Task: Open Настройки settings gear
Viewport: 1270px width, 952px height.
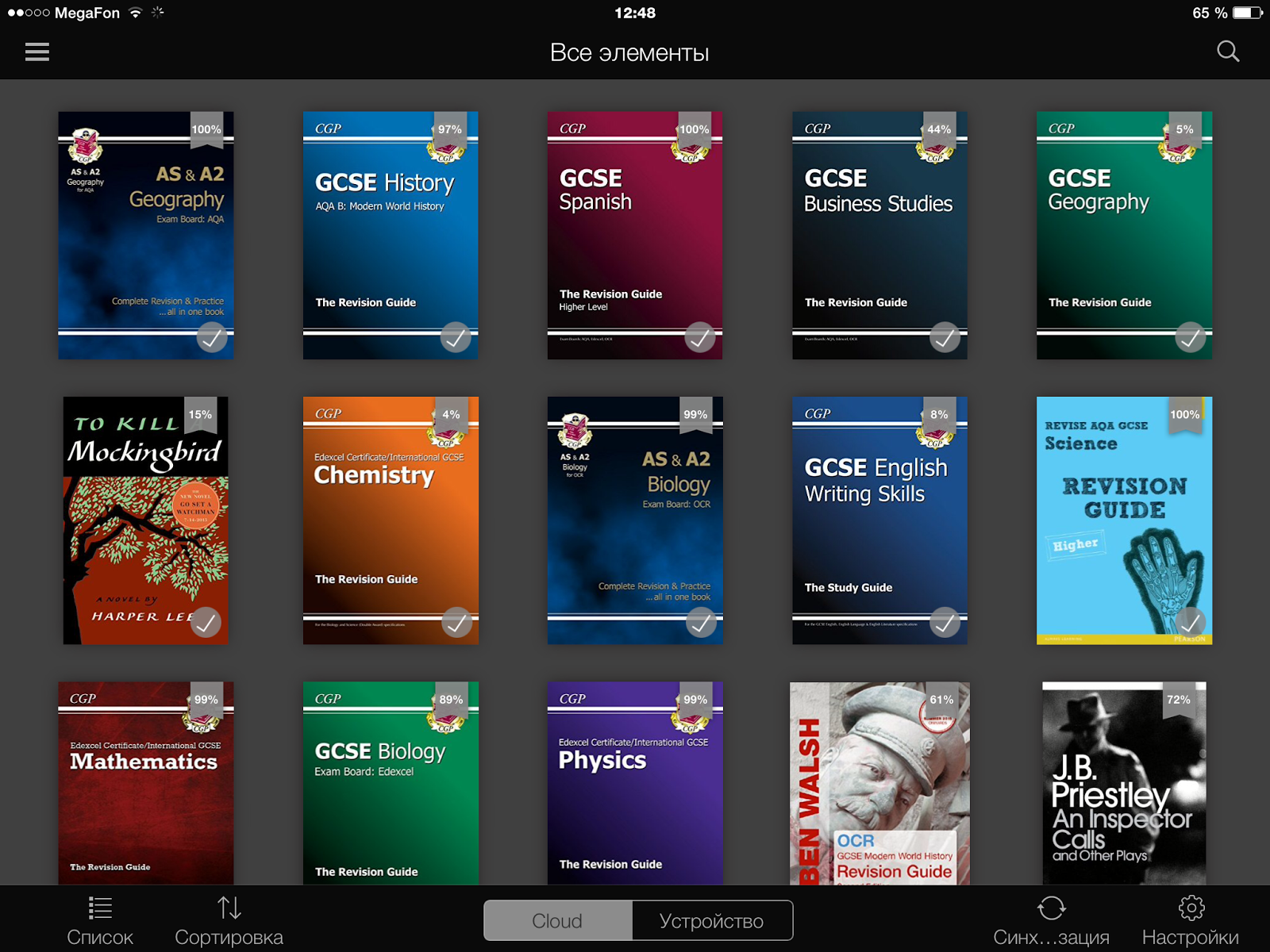Action: [x=1191, y=921]
